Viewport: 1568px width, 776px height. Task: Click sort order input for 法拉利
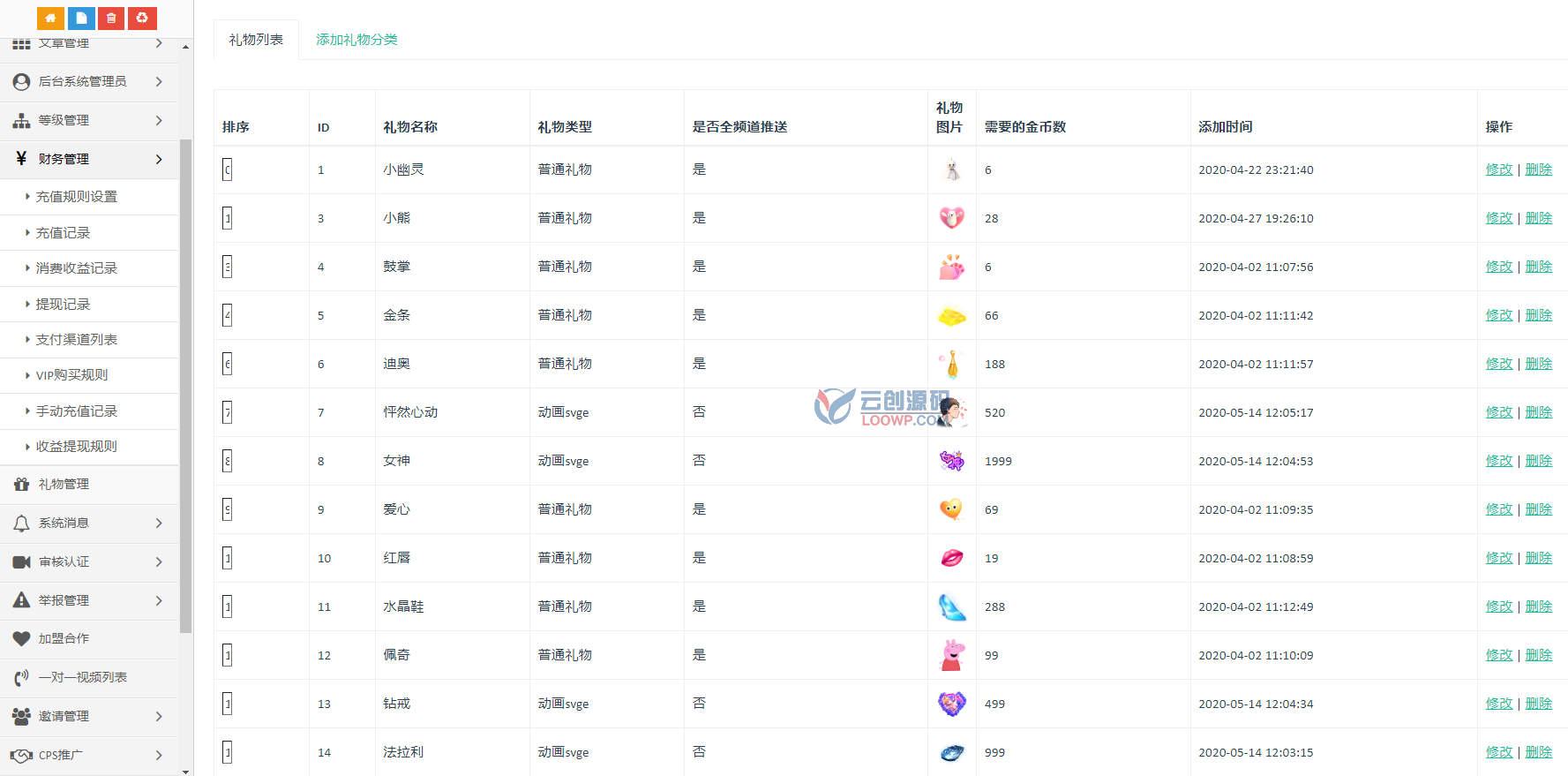(x=227, y=752)
